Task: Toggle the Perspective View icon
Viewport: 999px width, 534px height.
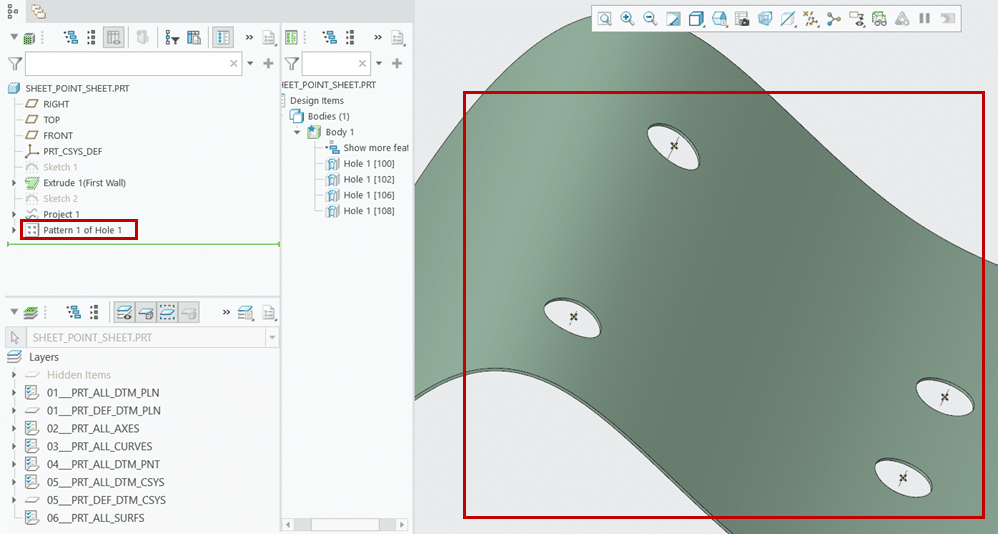Action: click(765, 18)
